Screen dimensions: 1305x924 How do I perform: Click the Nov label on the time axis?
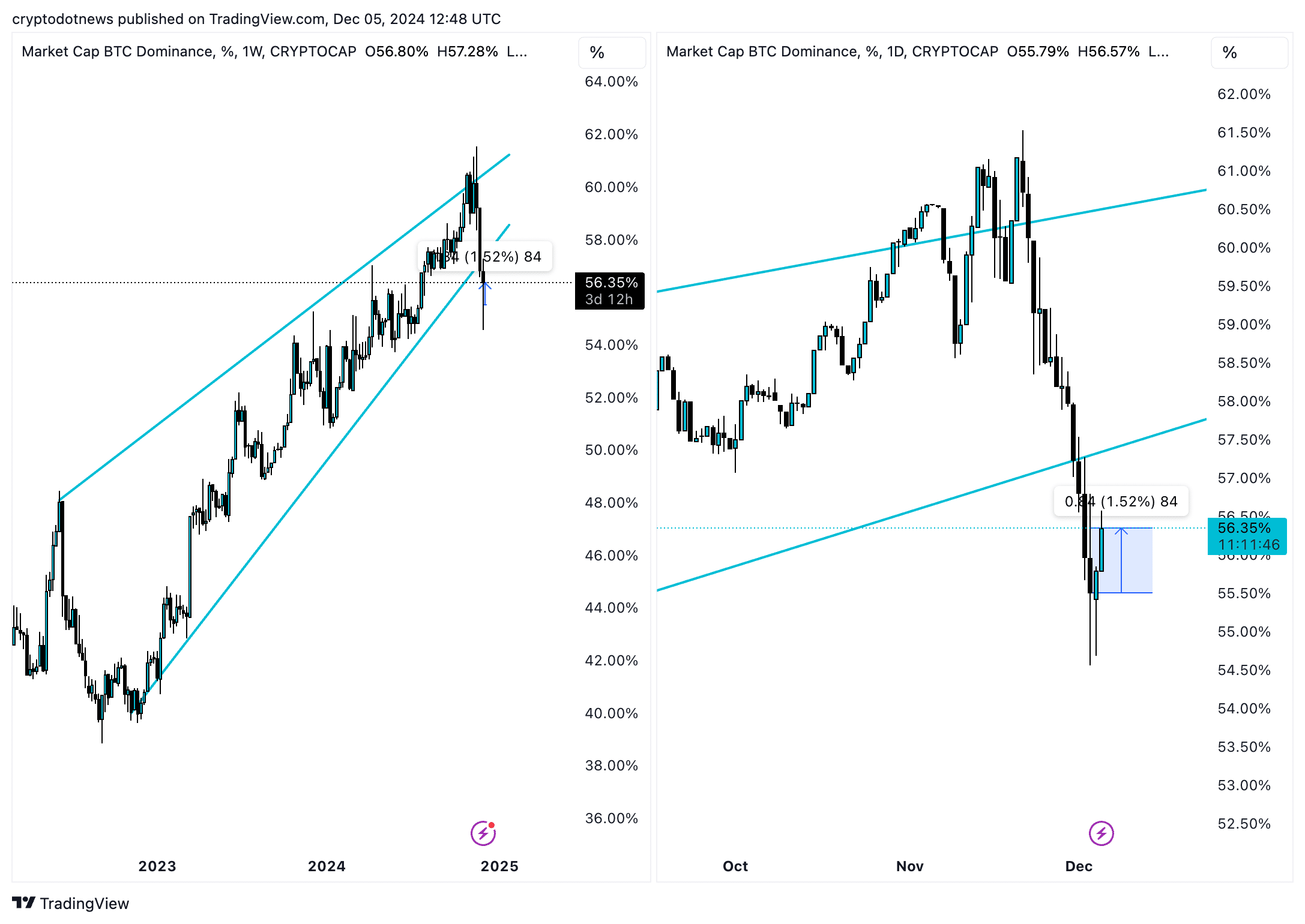(x=909, y=866)
